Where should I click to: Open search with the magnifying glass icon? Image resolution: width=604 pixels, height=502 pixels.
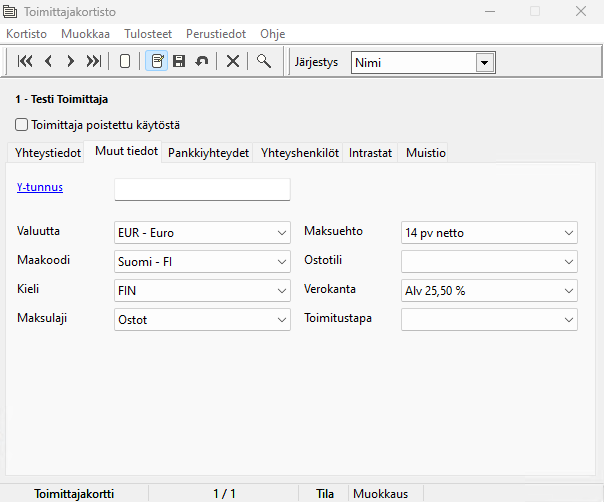click(x=264, y=61)
